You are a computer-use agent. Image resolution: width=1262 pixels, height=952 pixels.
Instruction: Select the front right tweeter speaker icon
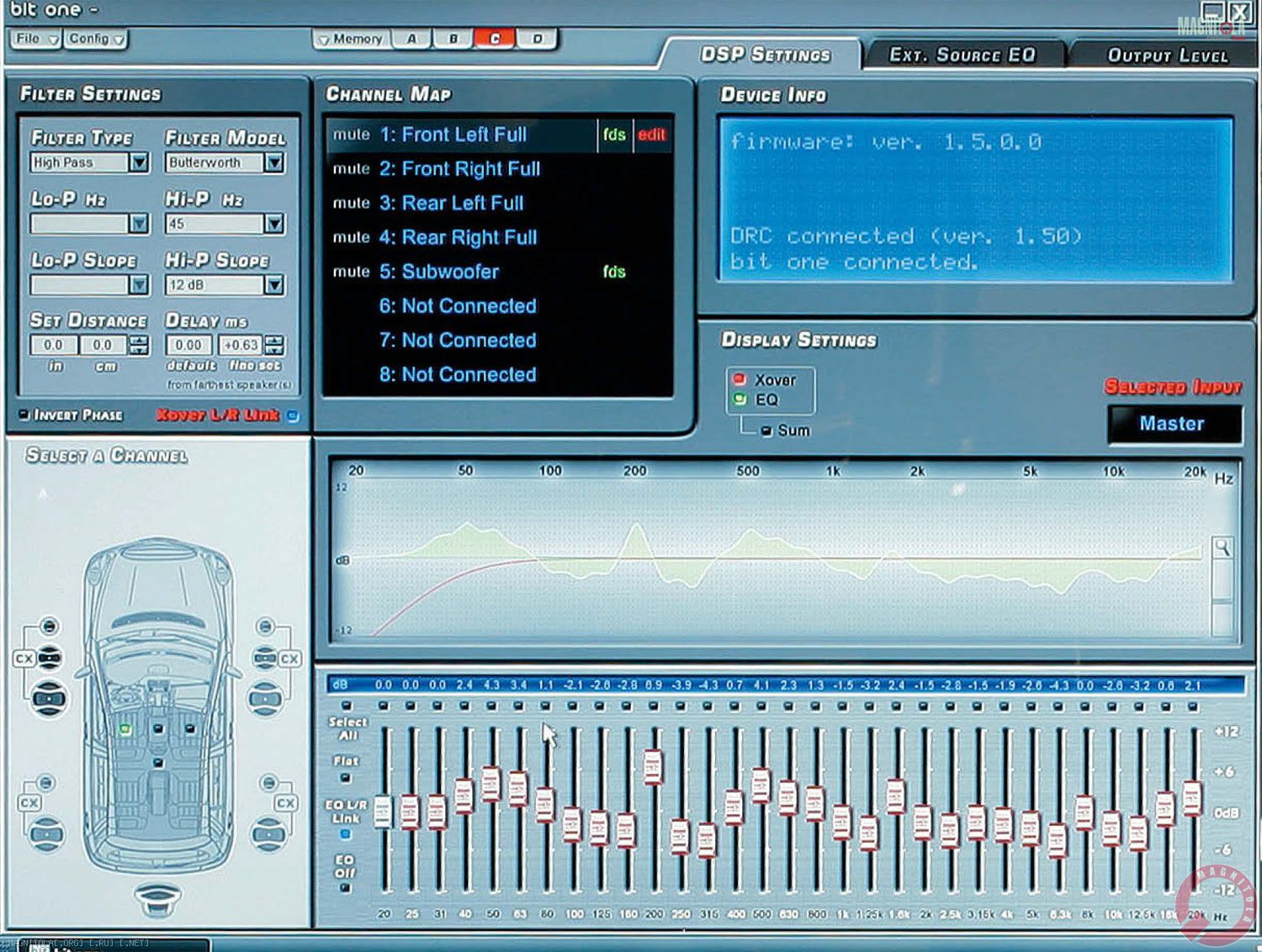pyautogui.click(x=266, y=627)
